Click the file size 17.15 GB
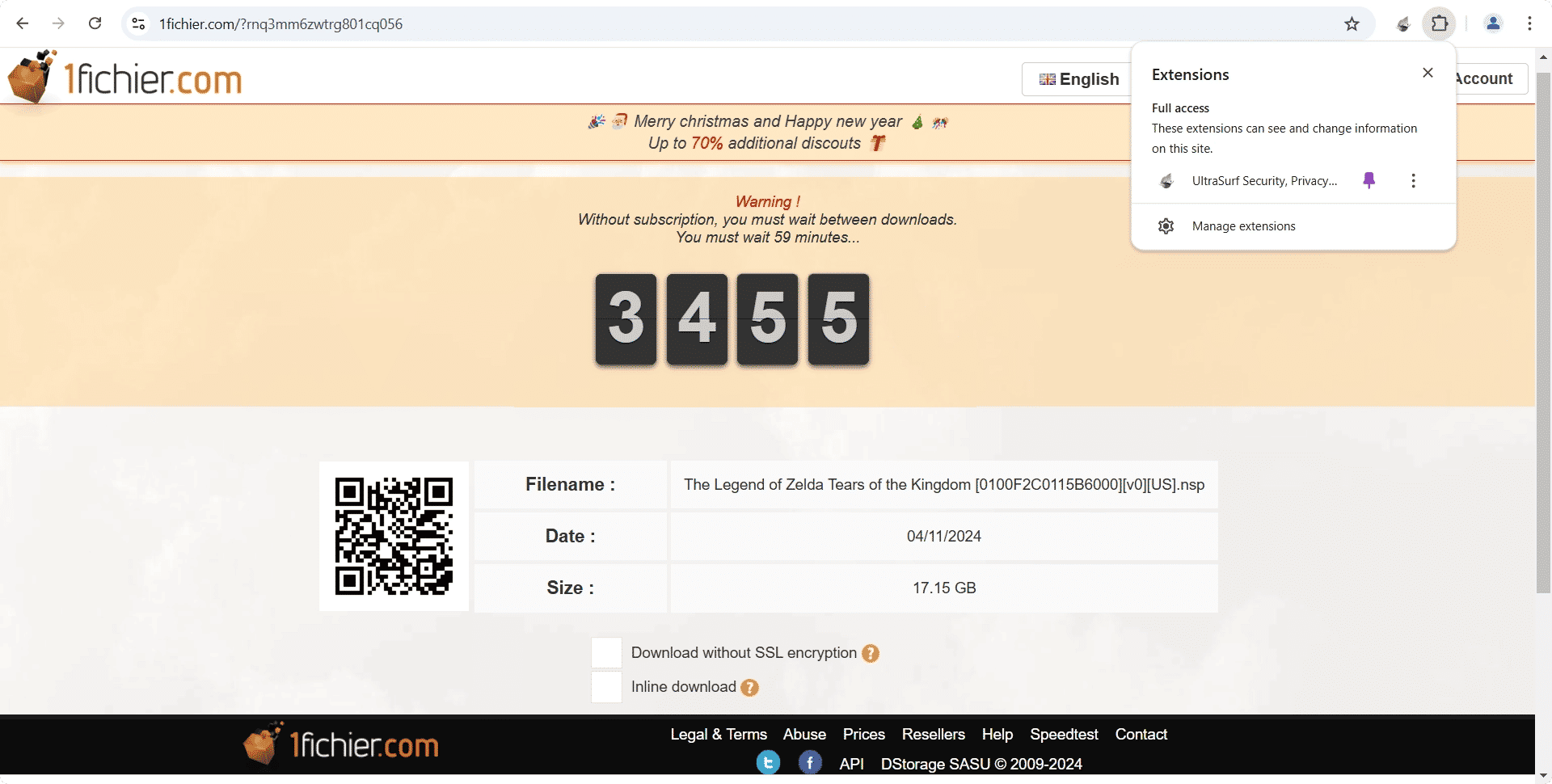The height and width of the screenshot is (784, 1552). click(944, 588)
